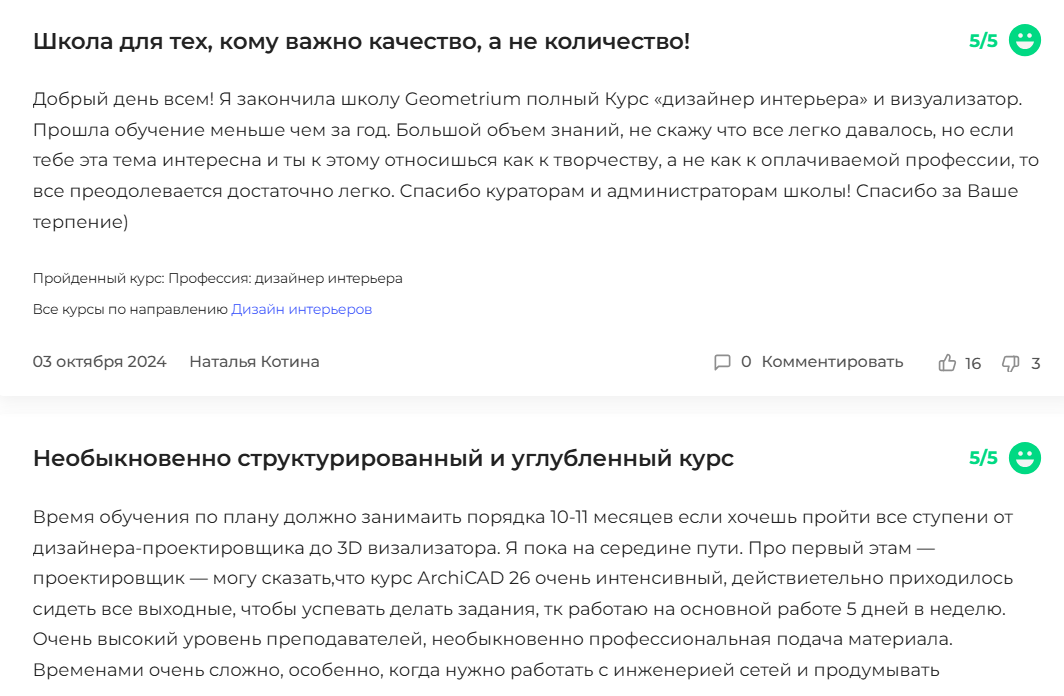
Task: Open author profile "Наталья Котина"
Action: (x=254, y=362)
